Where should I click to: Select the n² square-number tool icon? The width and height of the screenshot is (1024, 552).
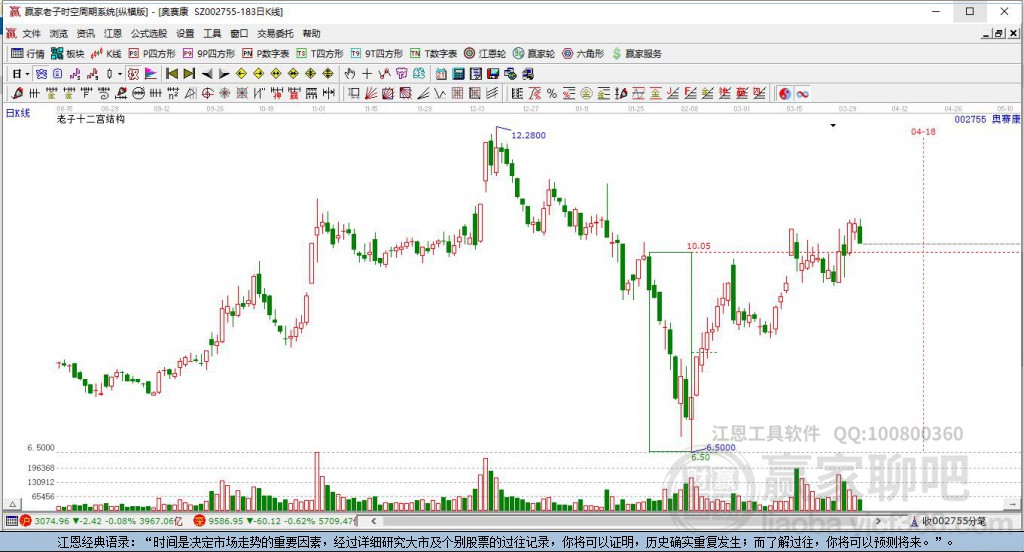[173, 93]
